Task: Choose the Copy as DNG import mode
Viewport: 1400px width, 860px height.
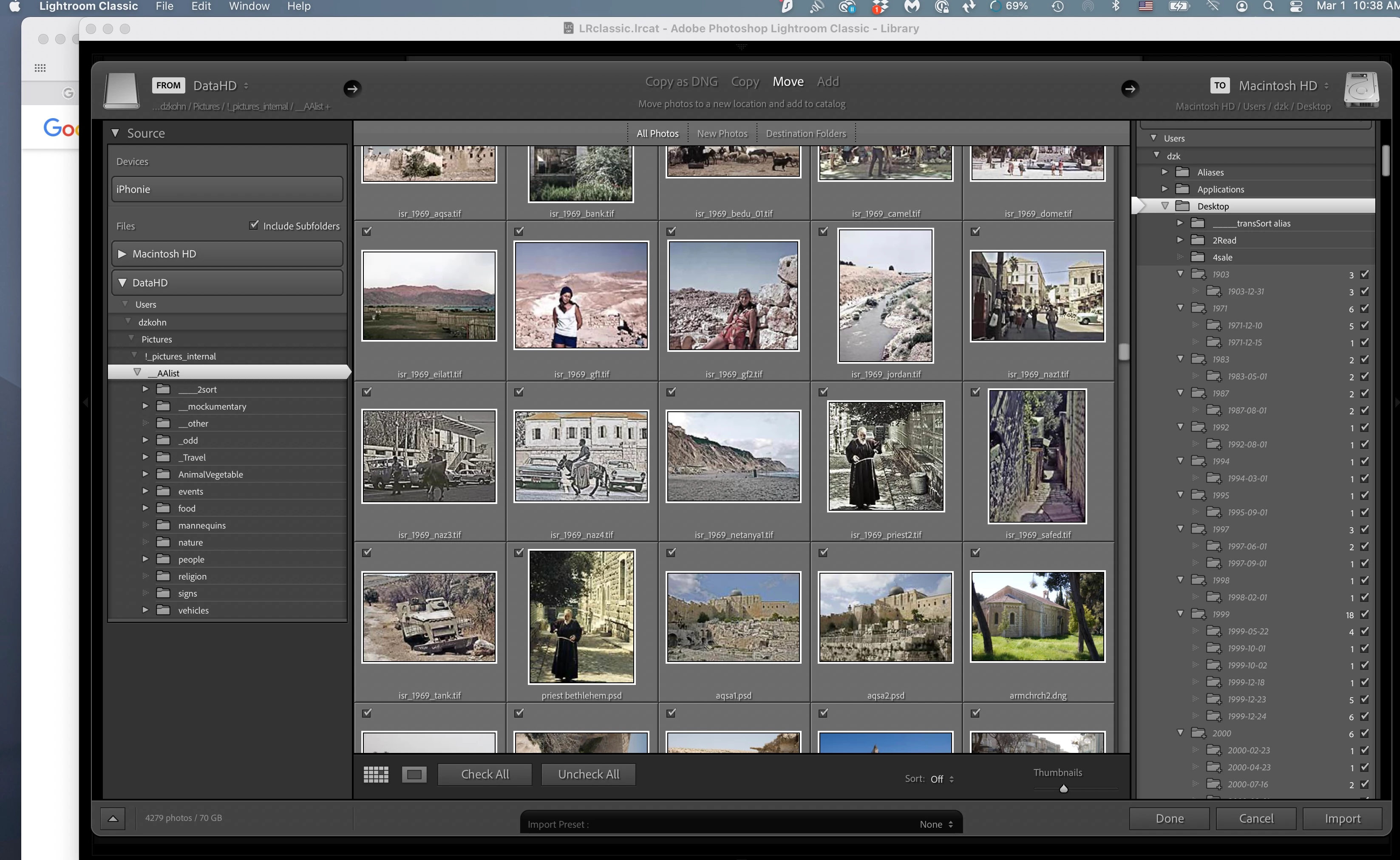Action: pos(681,81)
